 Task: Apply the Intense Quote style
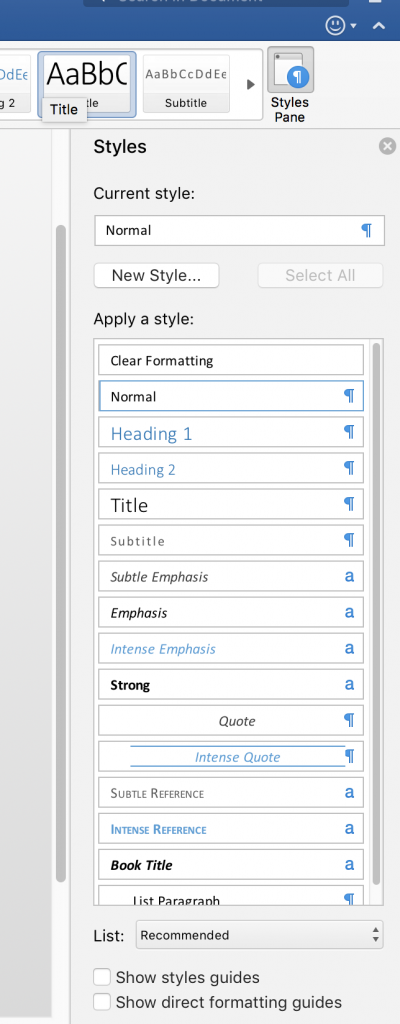[x=231, y=756]
